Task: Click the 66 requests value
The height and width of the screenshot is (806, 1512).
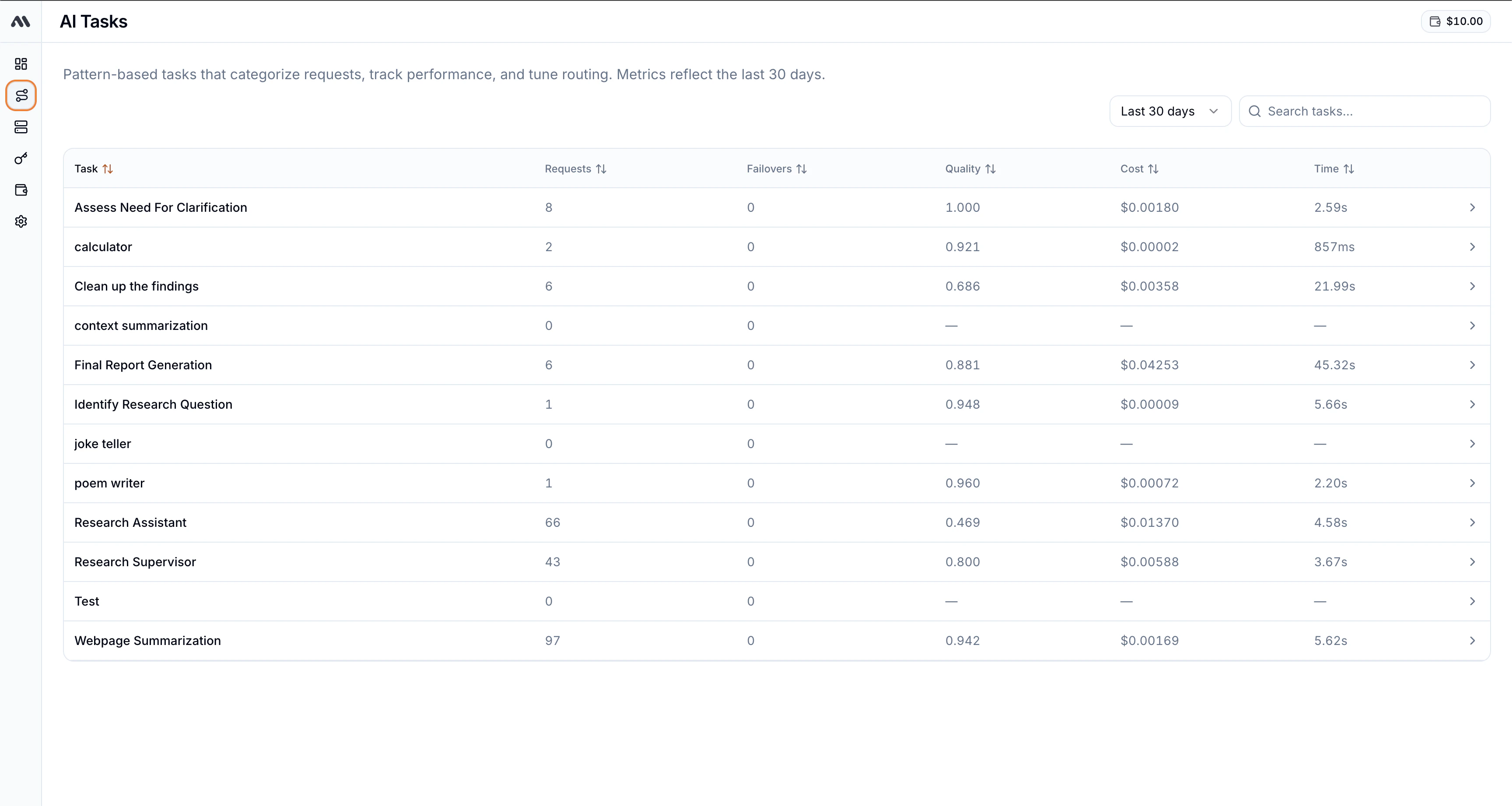Action: 552,522
